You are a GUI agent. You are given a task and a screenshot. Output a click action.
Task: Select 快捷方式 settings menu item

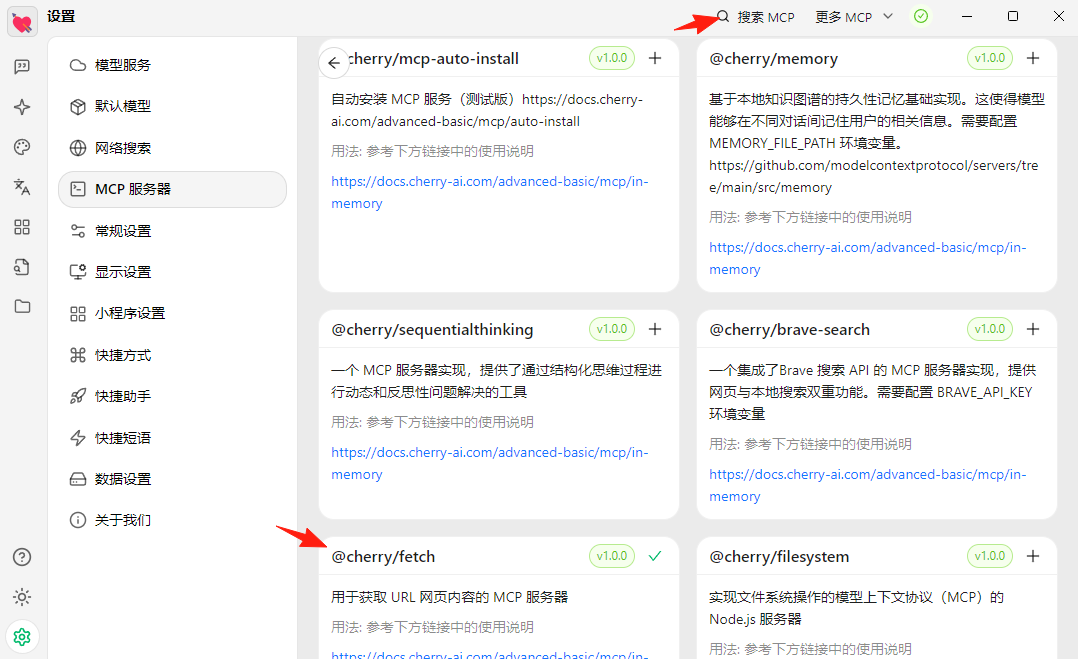[x=173, y=355]
